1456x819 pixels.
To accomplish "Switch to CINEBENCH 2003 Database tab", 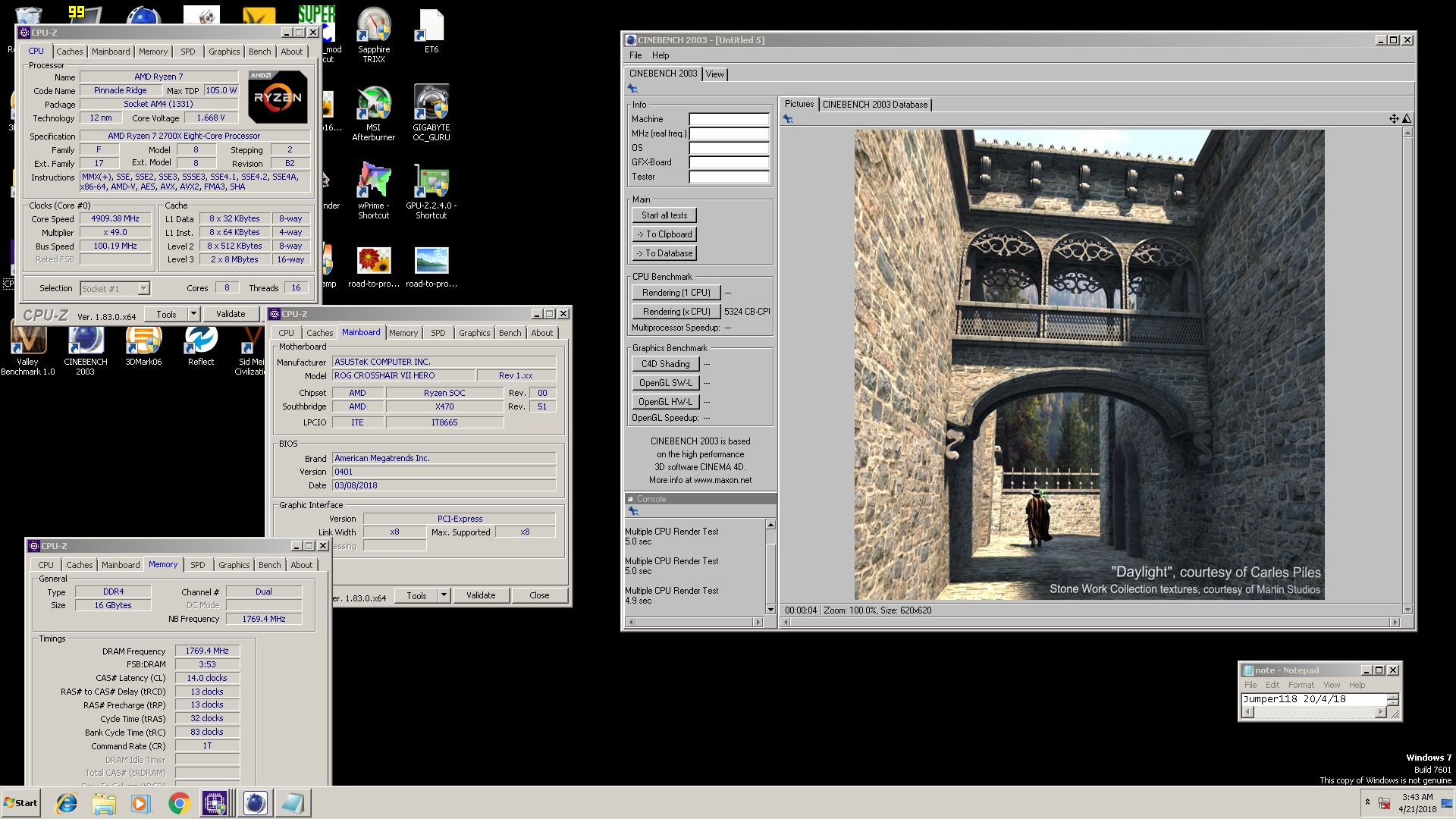I will pyautogui.click(x=875, y=105).
